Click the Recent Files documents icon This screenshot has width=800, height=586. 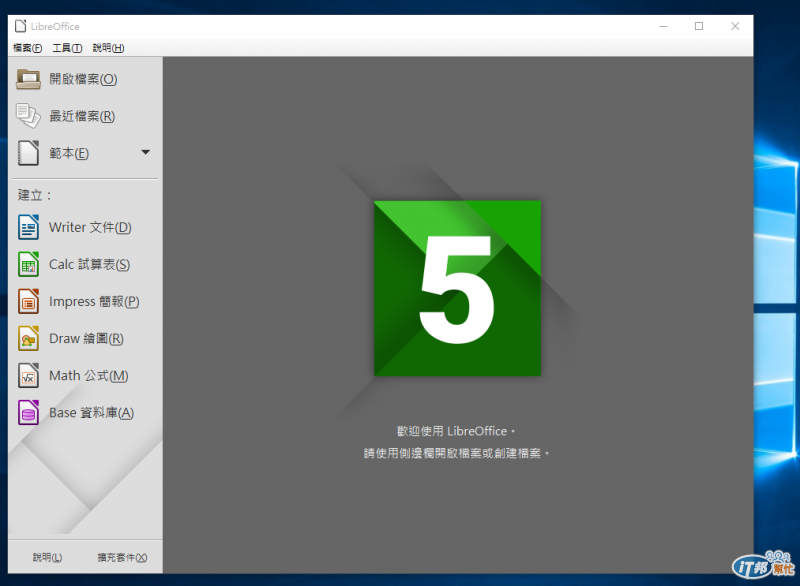28,116
